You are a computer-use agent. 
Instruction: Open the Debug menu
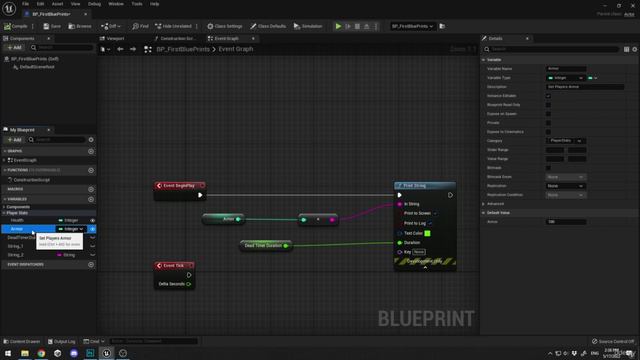click(94, 4)
